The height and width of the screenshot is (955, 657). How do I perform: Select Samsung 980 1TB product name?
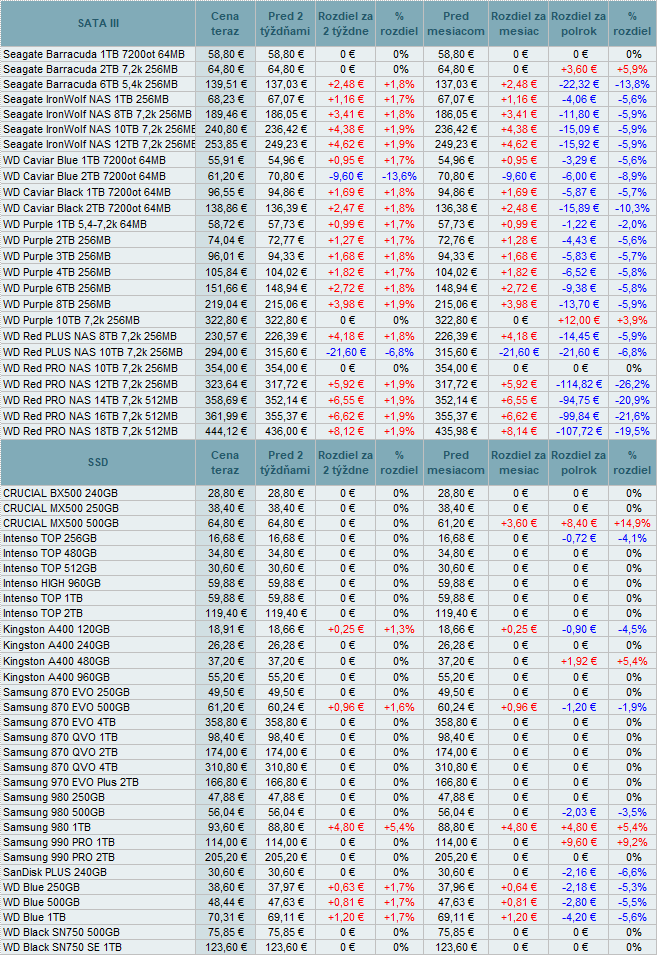[47, 827]
